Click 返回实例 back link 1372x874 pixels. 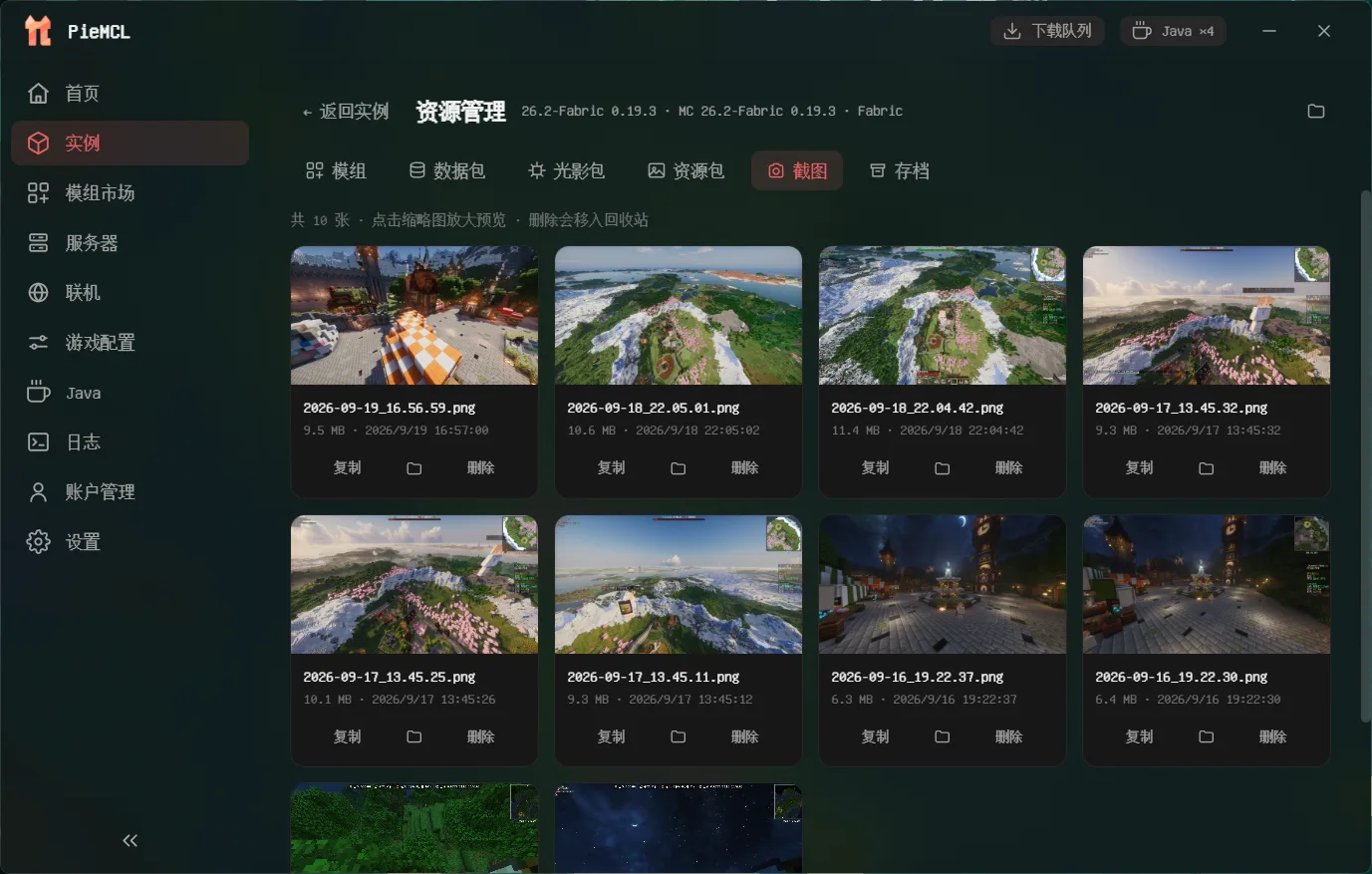(345, 112)
